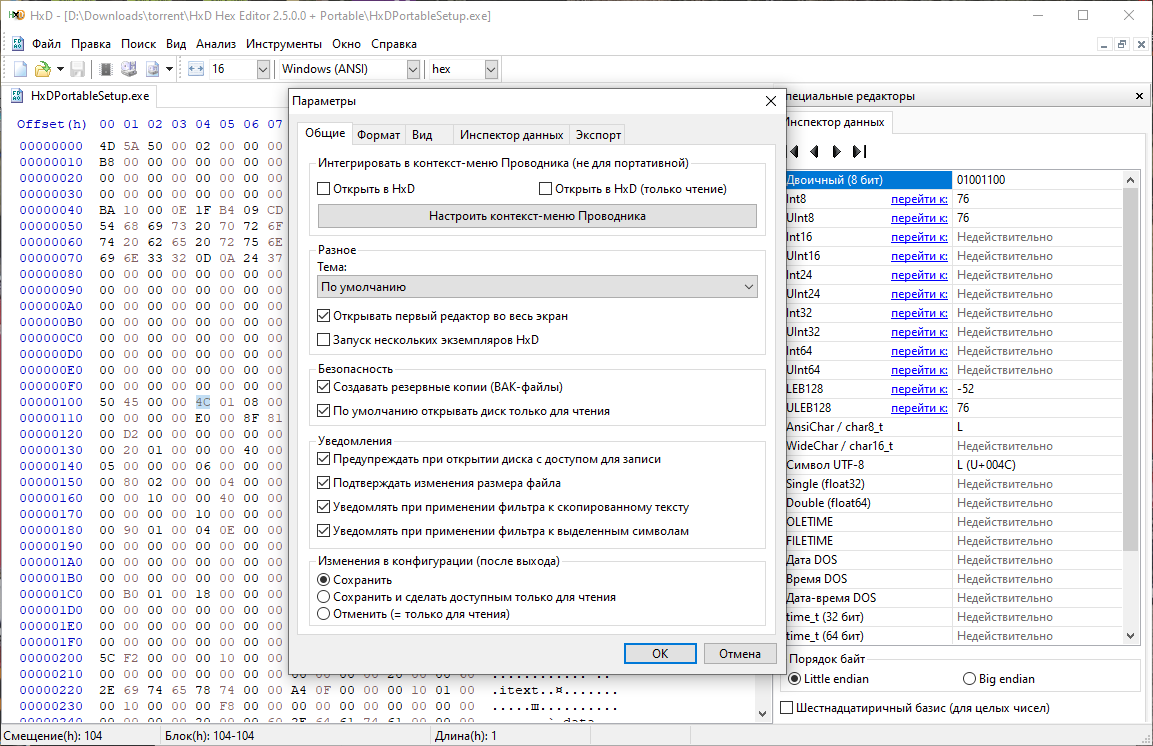The image size is (1153, 746).
Task: Click 'Настроить контекст-меню Проводника' button
Action: point(537,216)
